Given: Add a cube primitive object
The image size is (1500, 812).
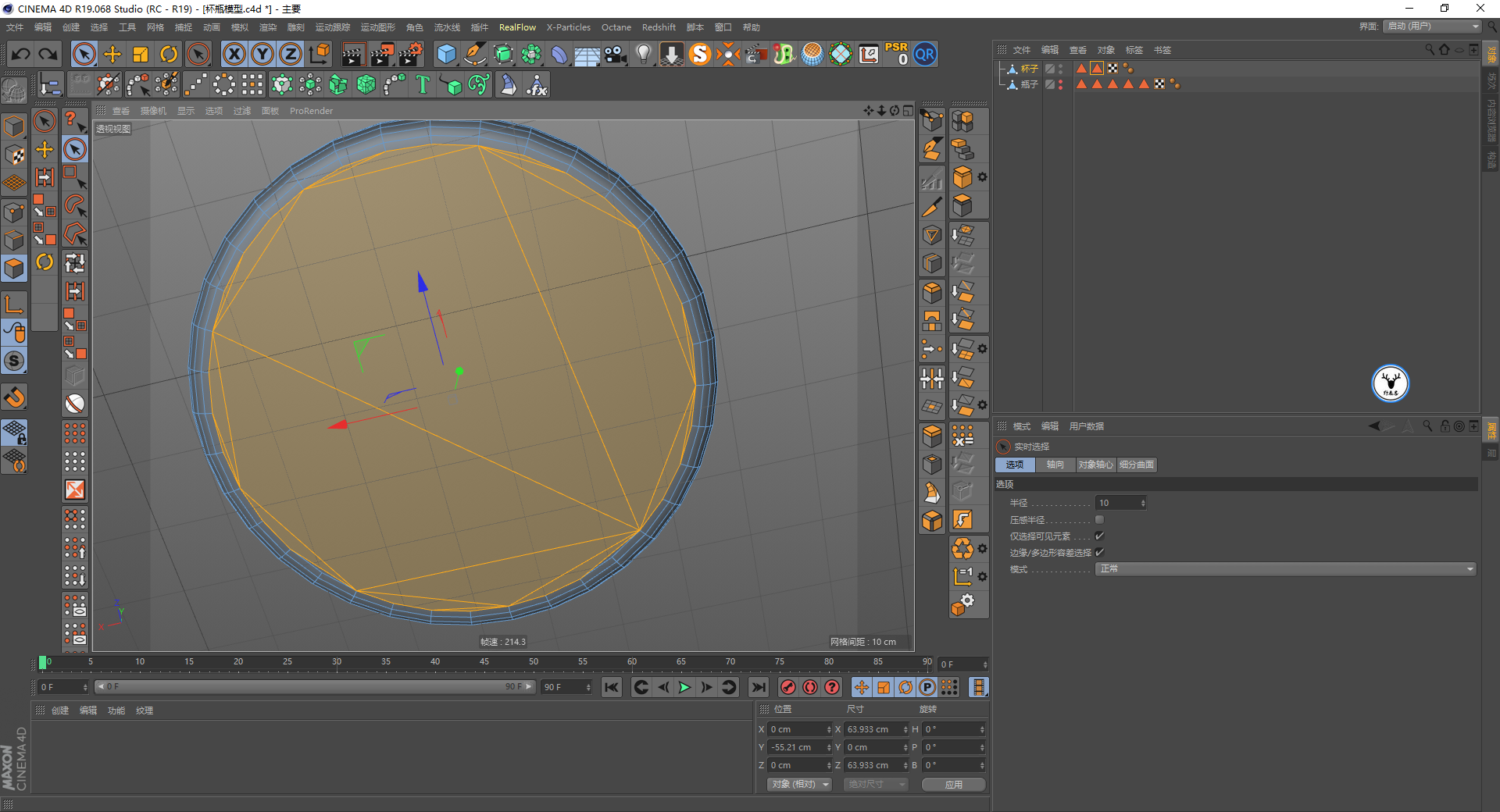Looking at the screenshot, I should click(x=446, y=54).
